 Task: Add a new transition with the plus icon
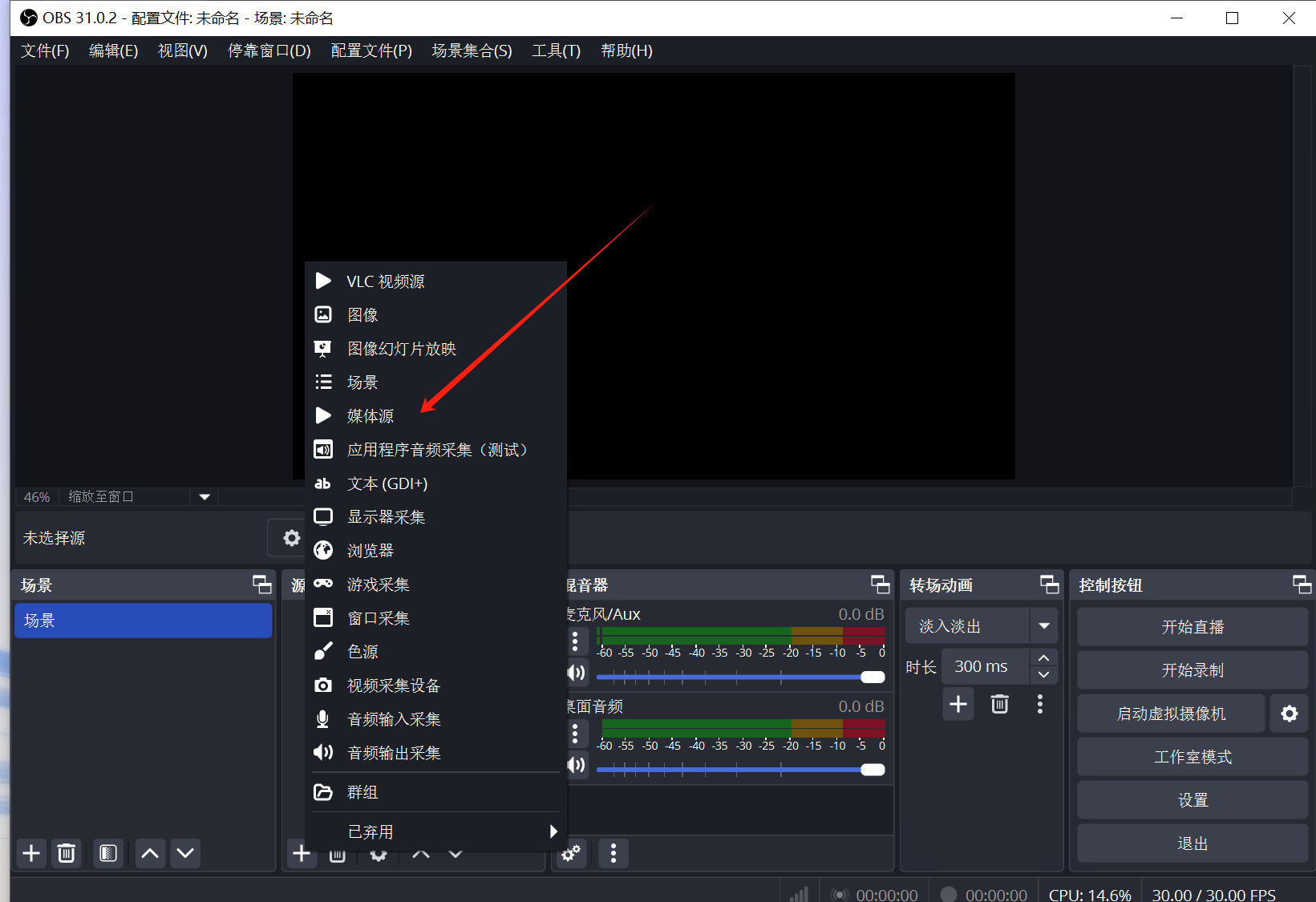tap(958, 703)
